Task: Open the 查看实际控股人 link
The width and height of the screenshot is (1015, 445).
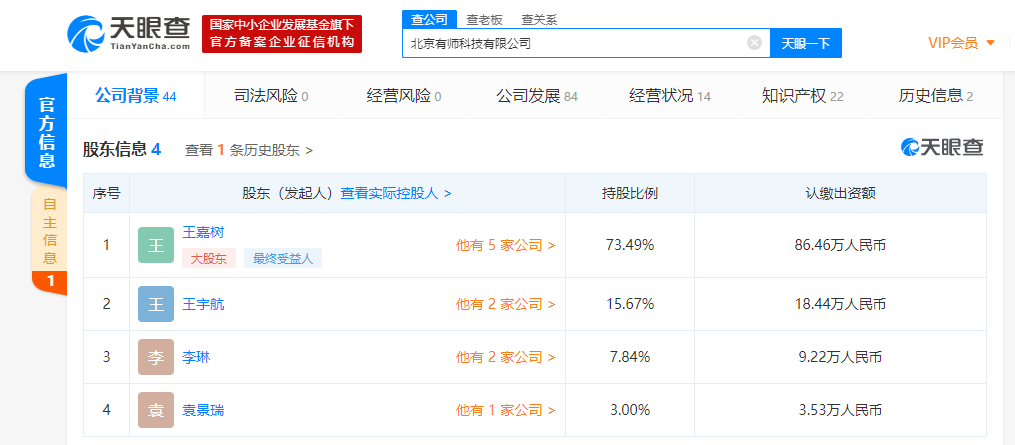Action: point(396,193)
